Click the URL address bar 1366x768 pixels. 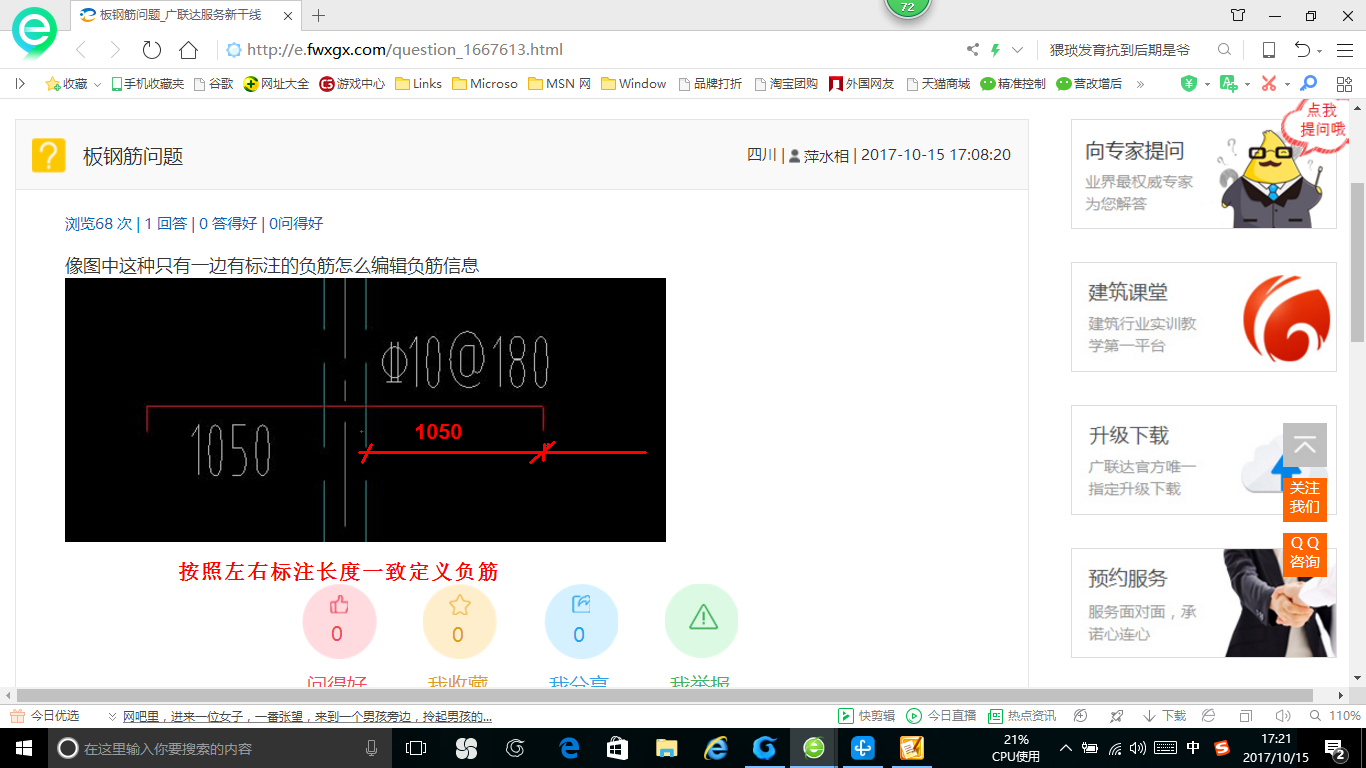[x=590, y=50]
